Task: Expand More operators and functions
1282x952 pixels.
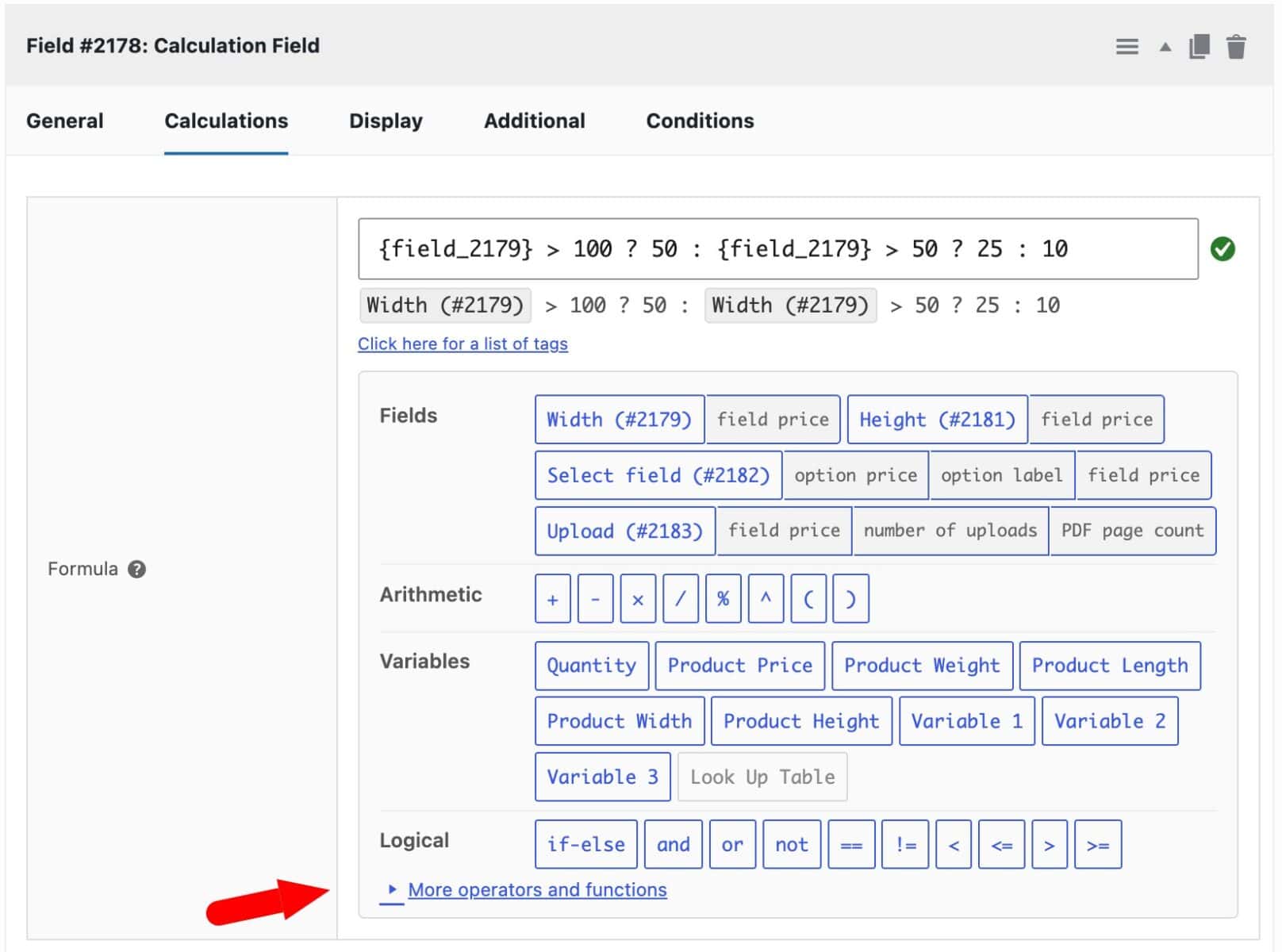Action: click(537, 890)
